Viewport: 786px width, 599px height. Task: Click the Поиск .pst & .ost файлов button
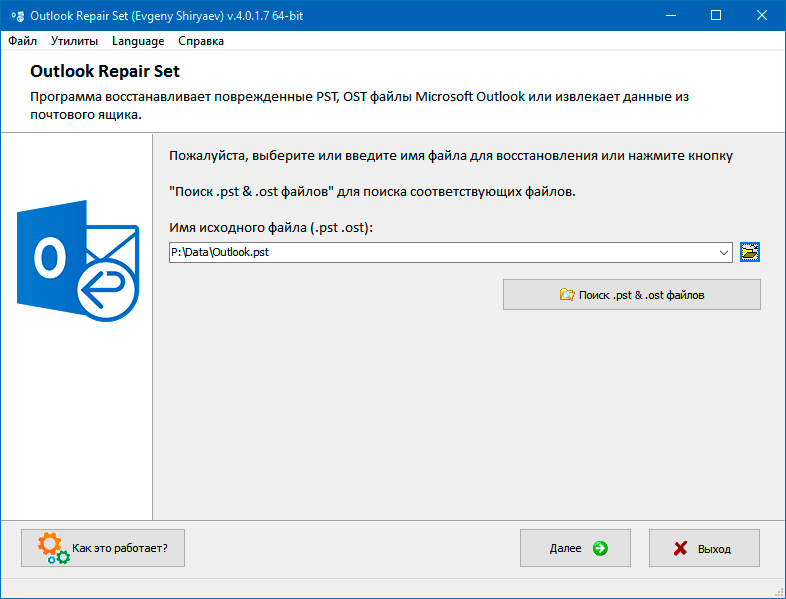(632, 295)
